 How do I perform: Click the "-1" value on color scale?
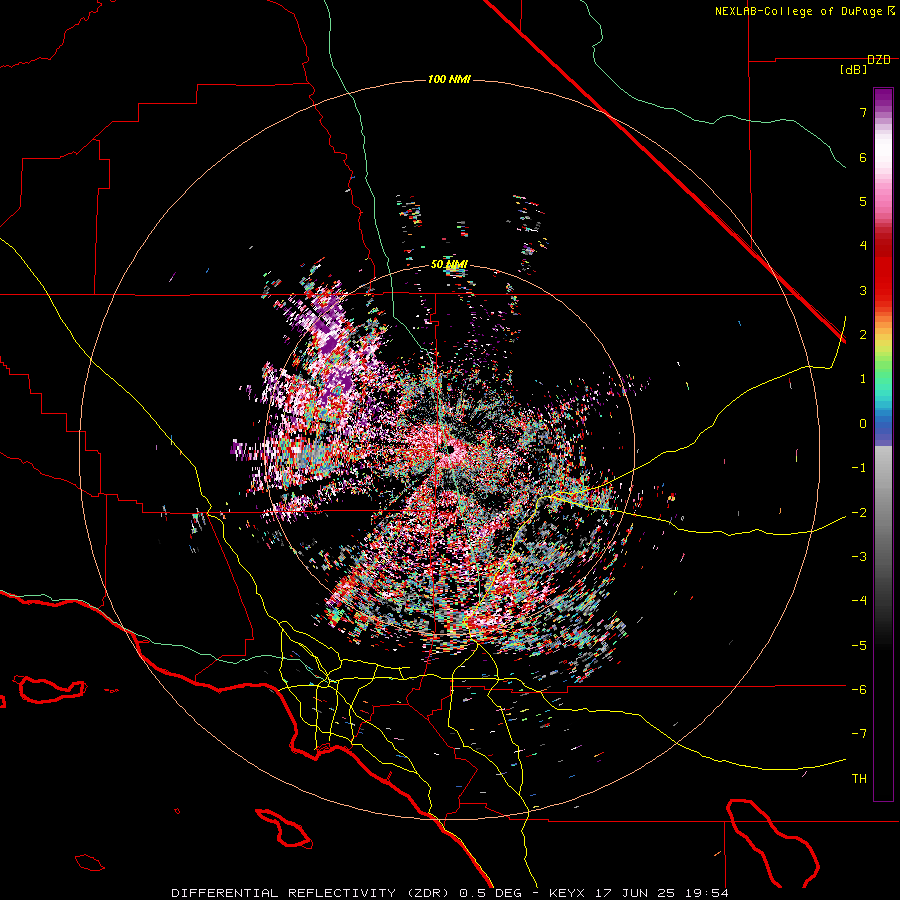[859, 468]
